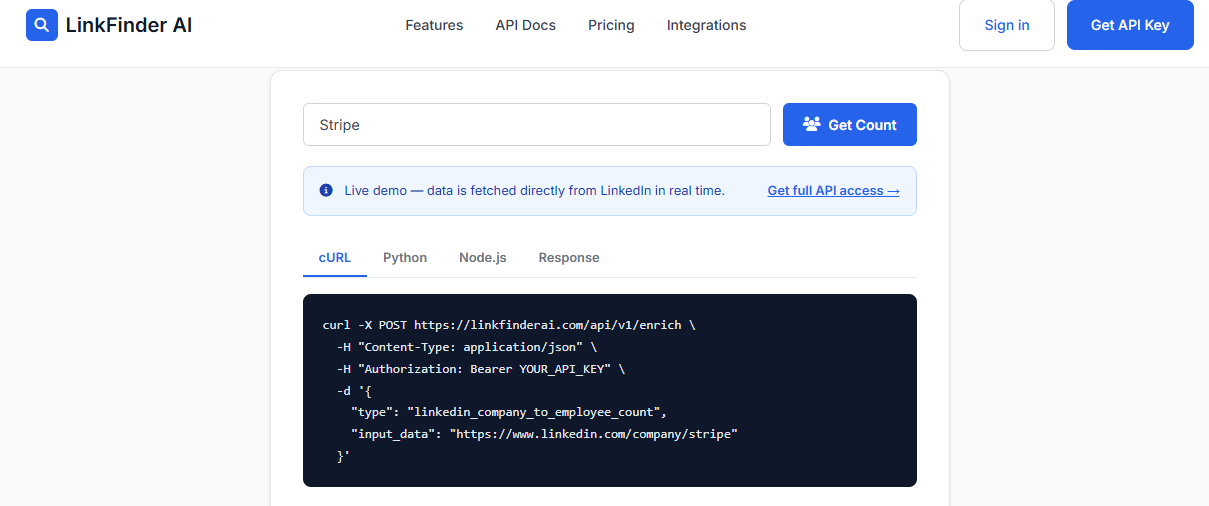
Task: Click the Content-Type: application/json header line
Action: [467, 347]
